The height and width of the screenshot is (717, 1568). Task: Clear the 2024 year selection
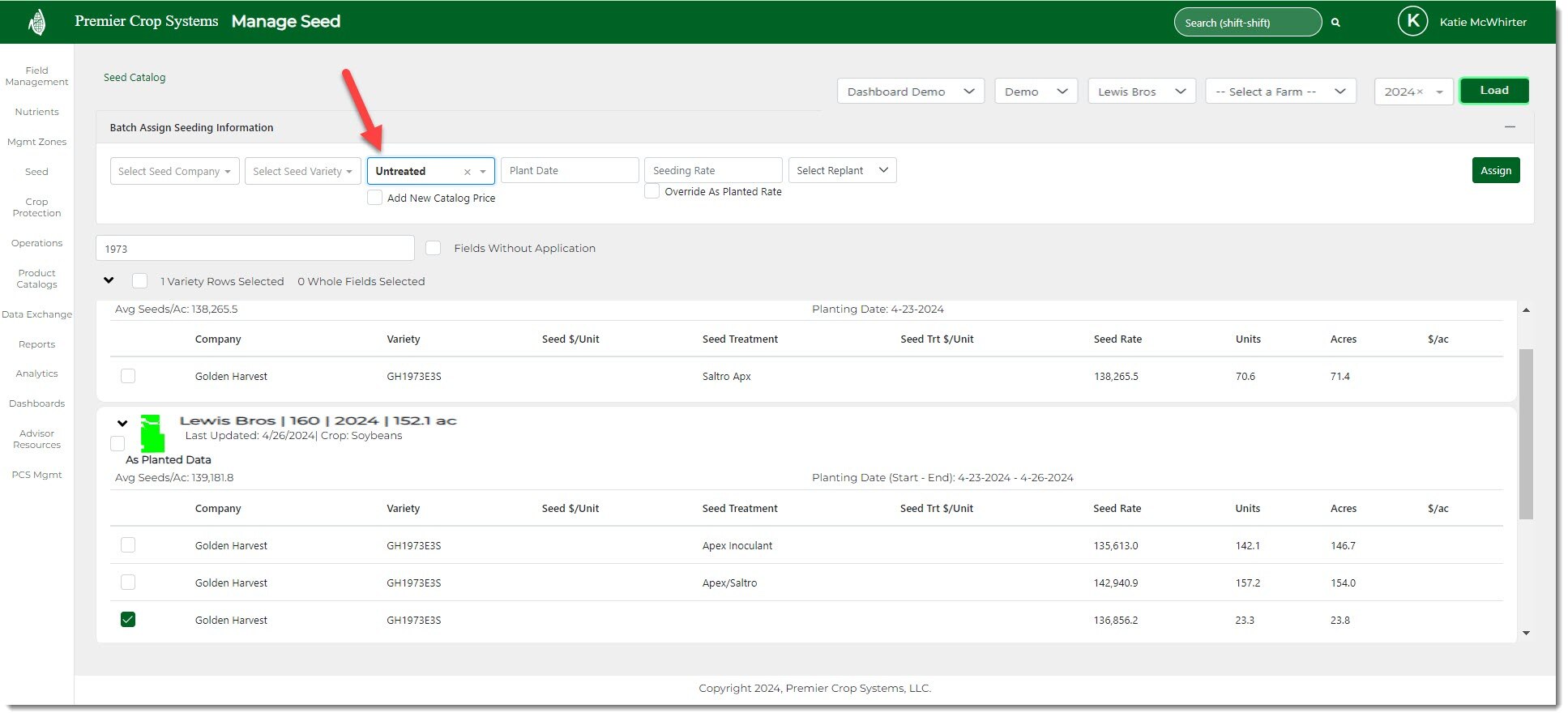[1420, 92]
